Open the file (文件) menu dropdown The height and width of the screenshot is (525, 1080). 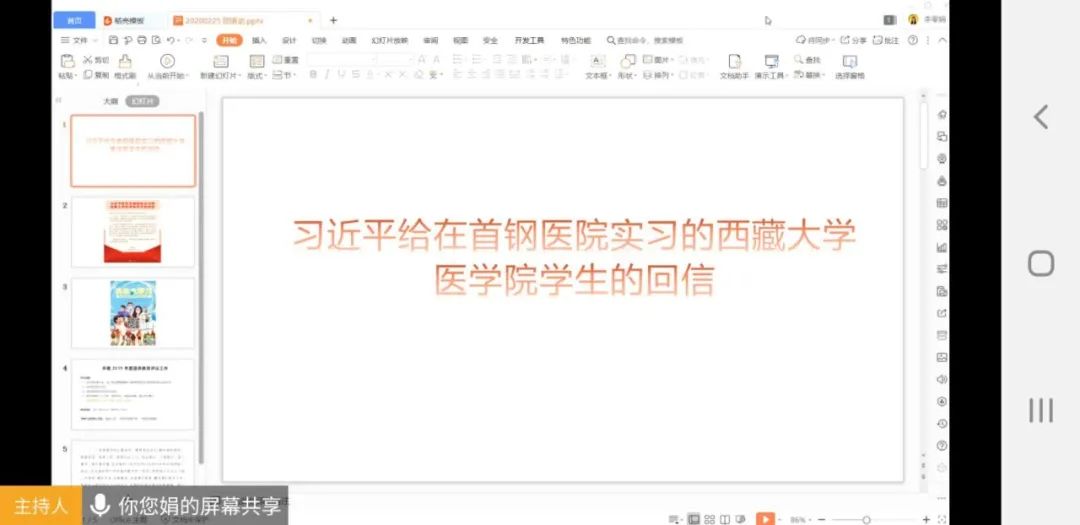point(76,40)
